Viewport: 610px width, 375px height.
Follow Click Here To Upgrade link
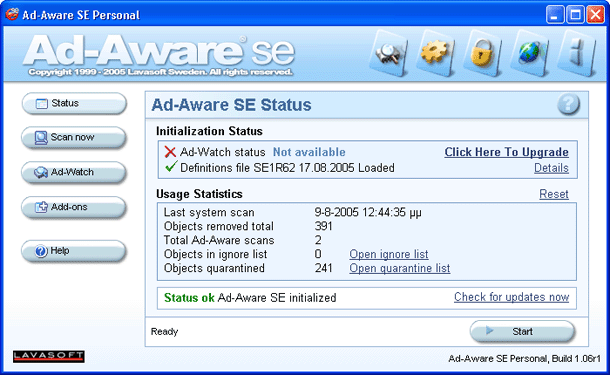tap(507, 152)
